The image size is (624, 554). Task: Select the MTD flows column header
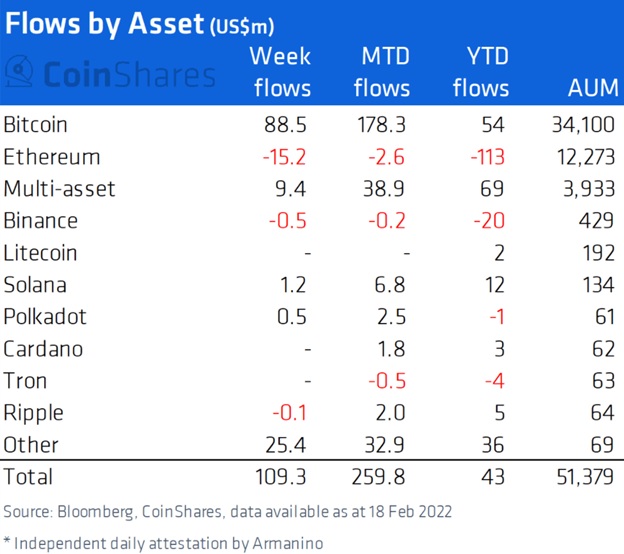pos(380,72)
